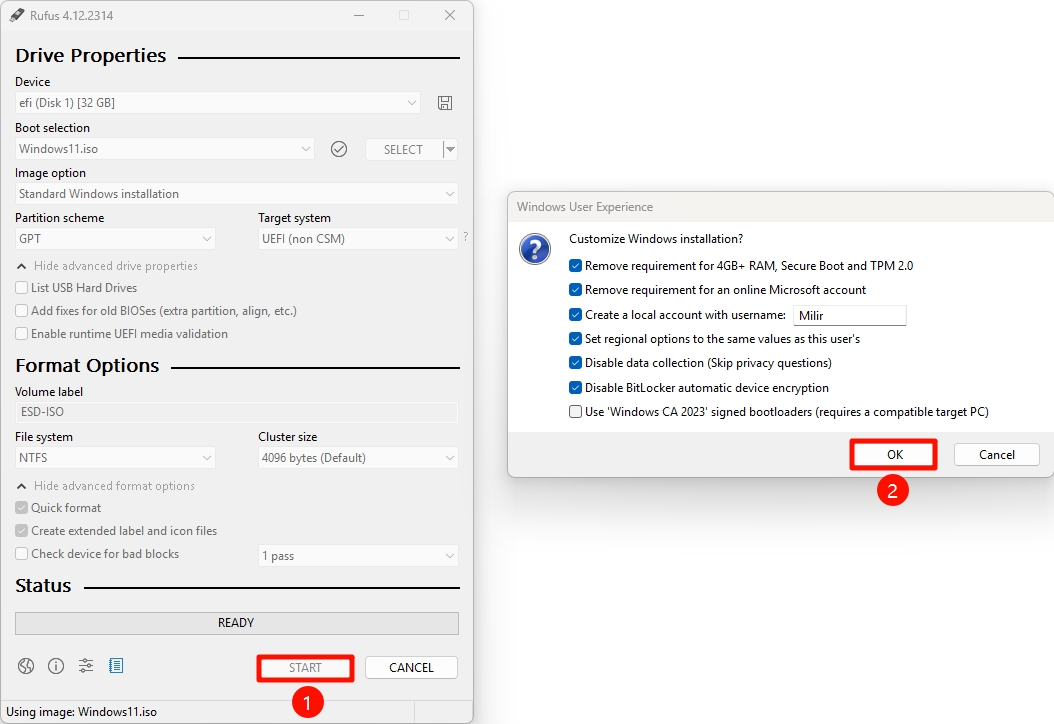Show the log icon
The height and width of the screenshot is (724, 1054).
point(116,666)
